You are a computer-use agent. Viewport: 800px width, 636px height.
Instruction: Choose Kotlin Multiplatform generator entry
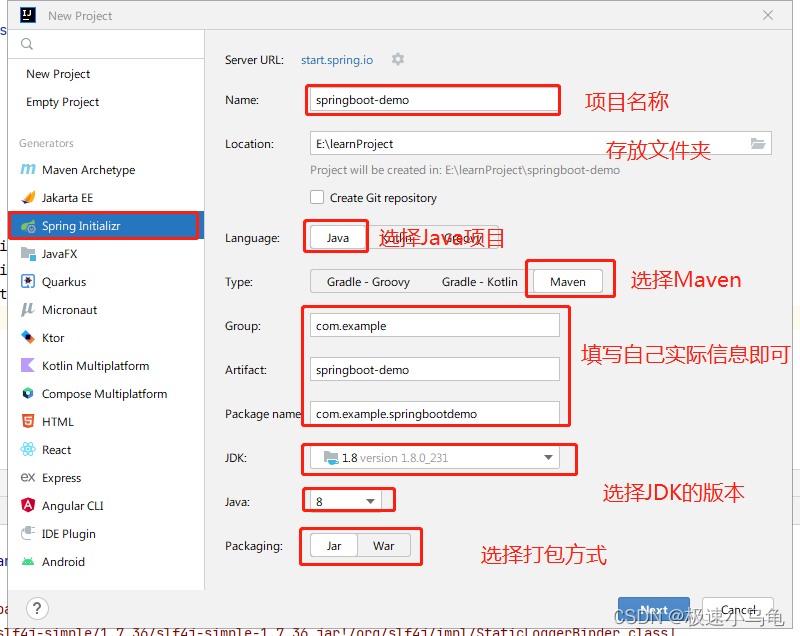[106, 366]
